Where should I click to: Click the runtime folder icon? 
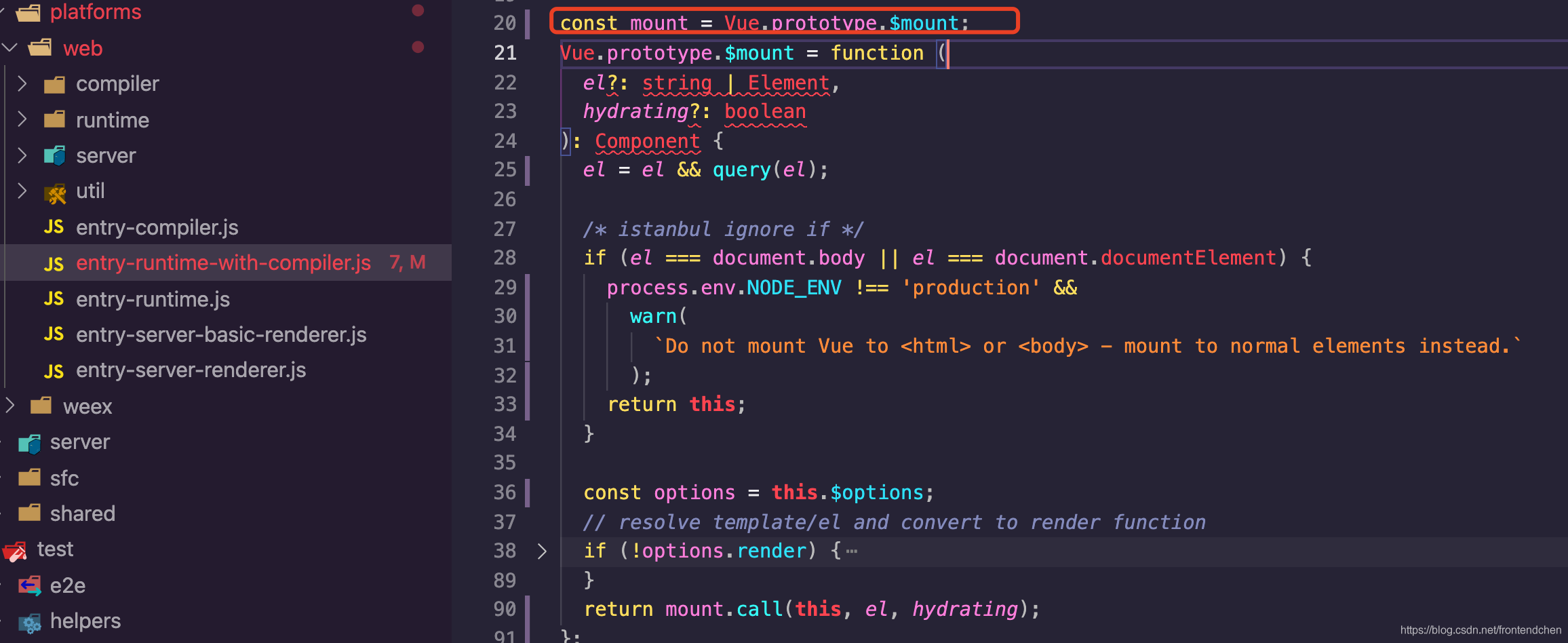[x=54, y=119]
